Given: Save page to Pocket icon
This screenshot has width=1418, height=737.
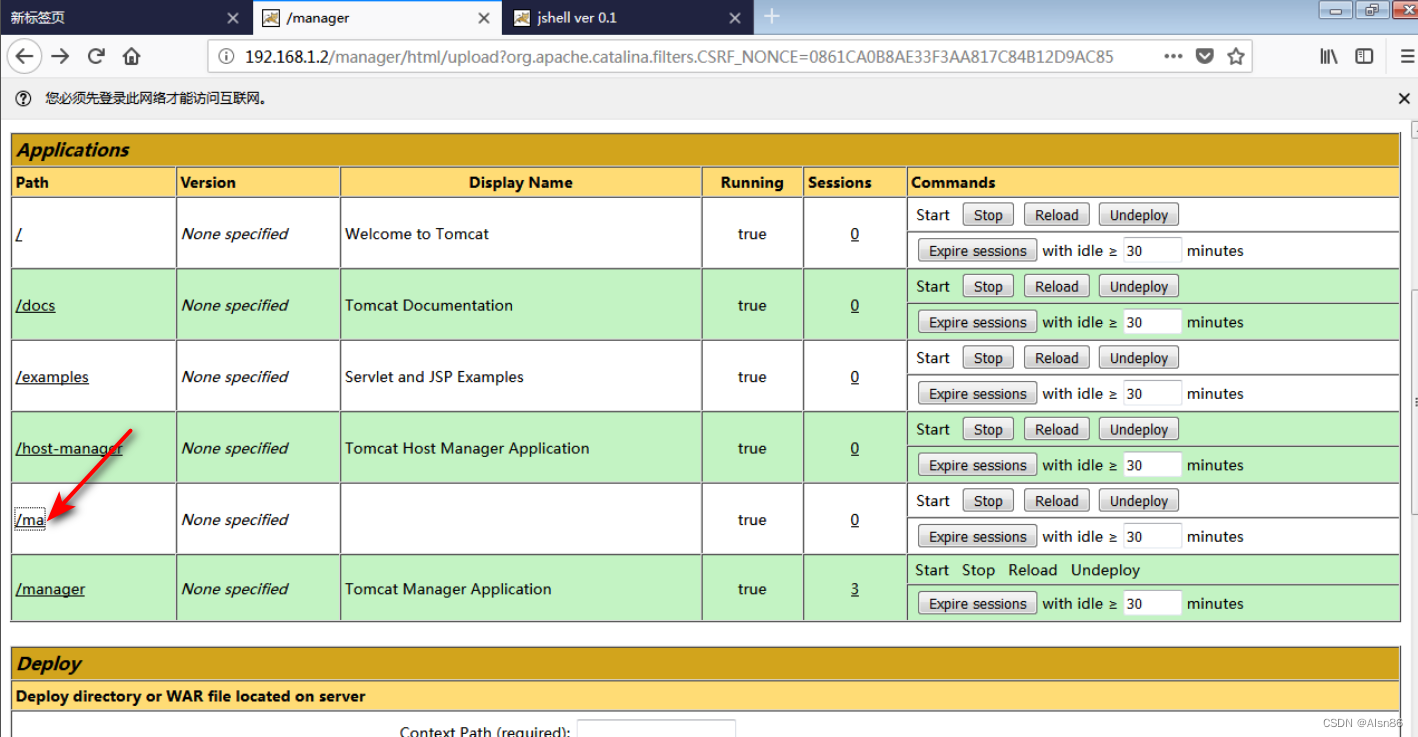Looking at the screenshot, I should pos(1205,56).
